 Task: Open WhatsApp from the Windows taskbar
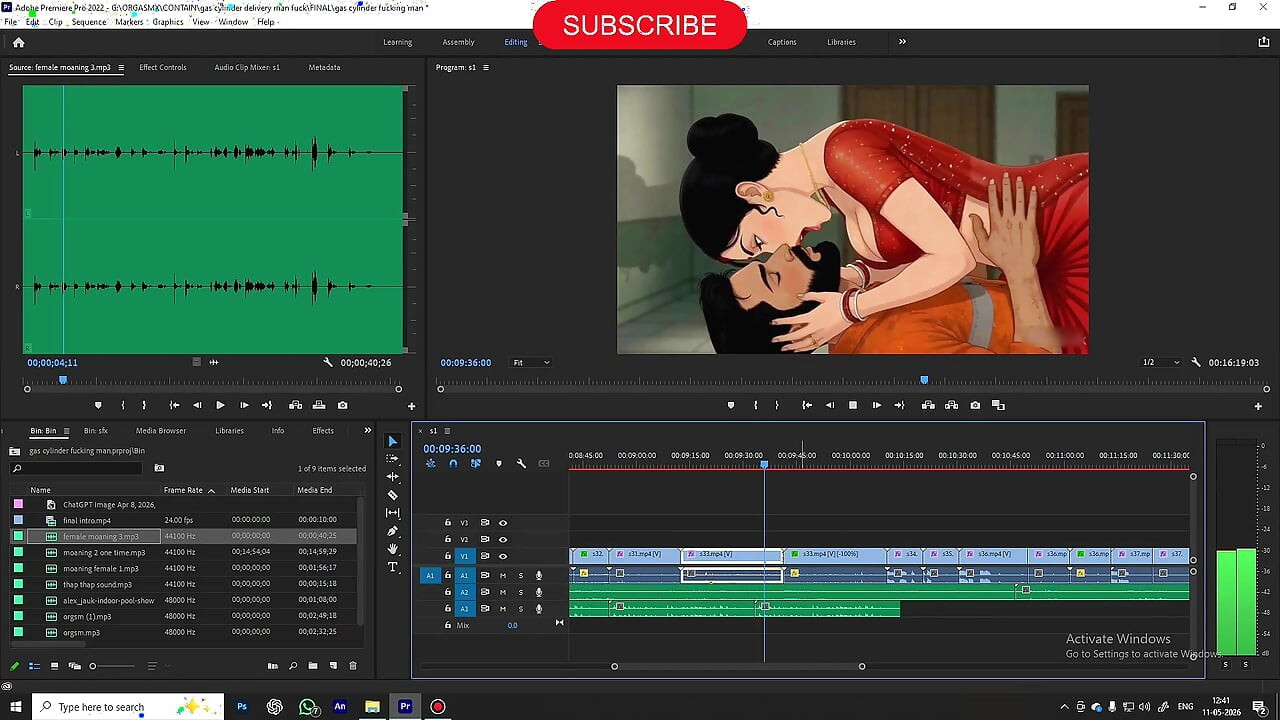pyautogui.click(x=308, y=707)
